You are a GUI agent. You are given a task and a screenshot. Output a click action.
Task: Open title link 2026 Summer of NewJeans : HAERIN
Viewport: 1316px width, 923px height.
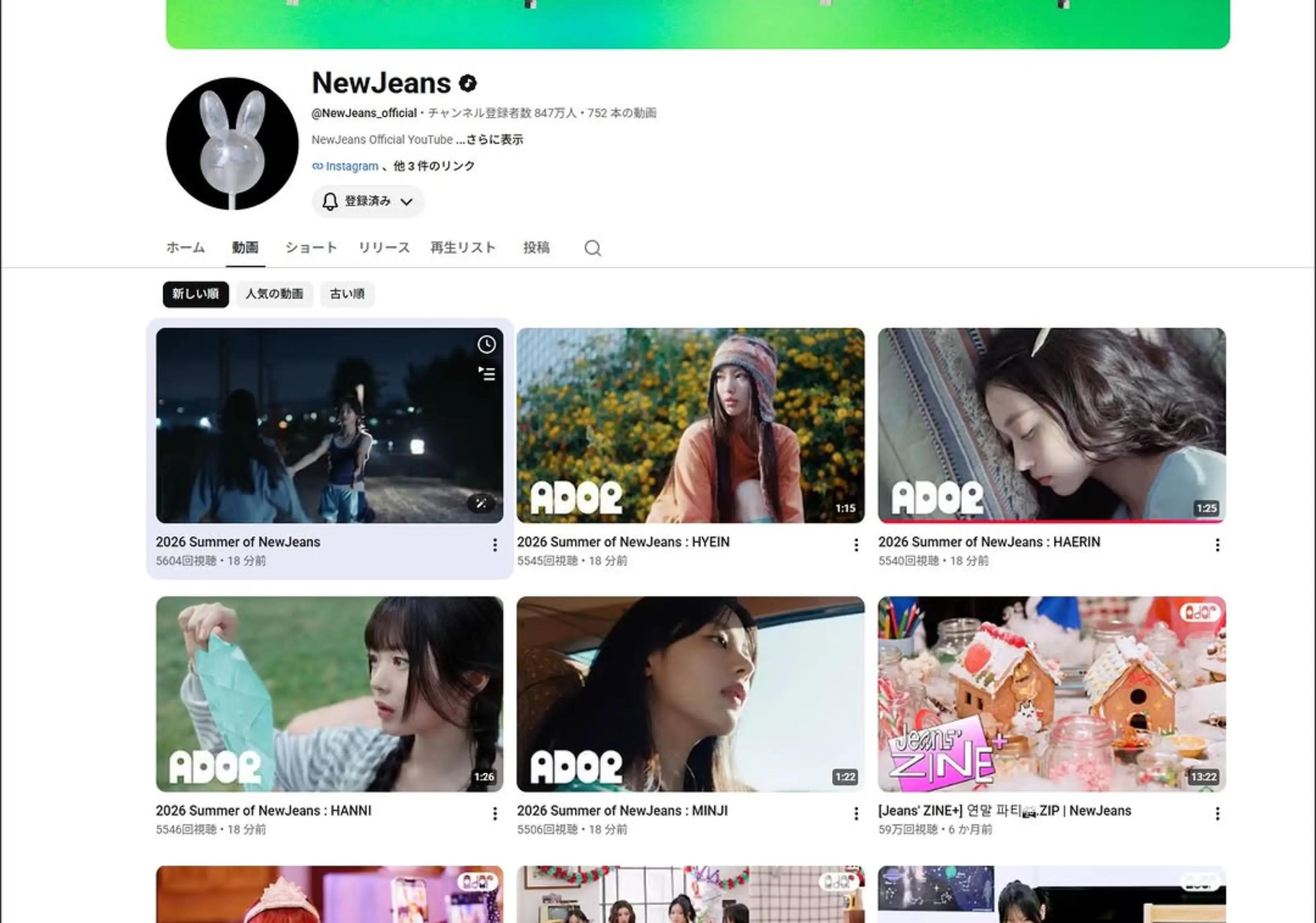coord(989,542)
